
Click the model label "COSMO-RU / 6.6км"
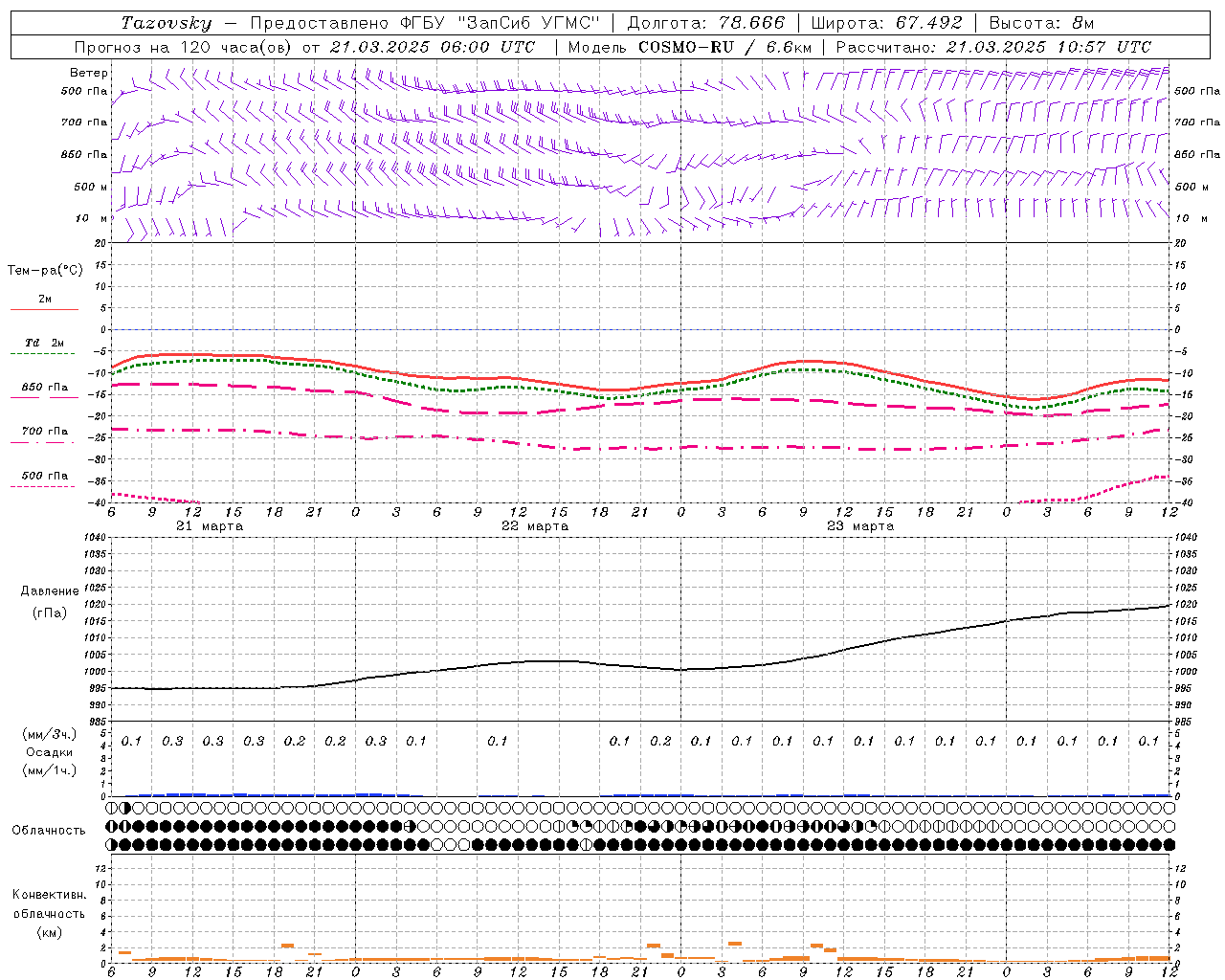725,47
